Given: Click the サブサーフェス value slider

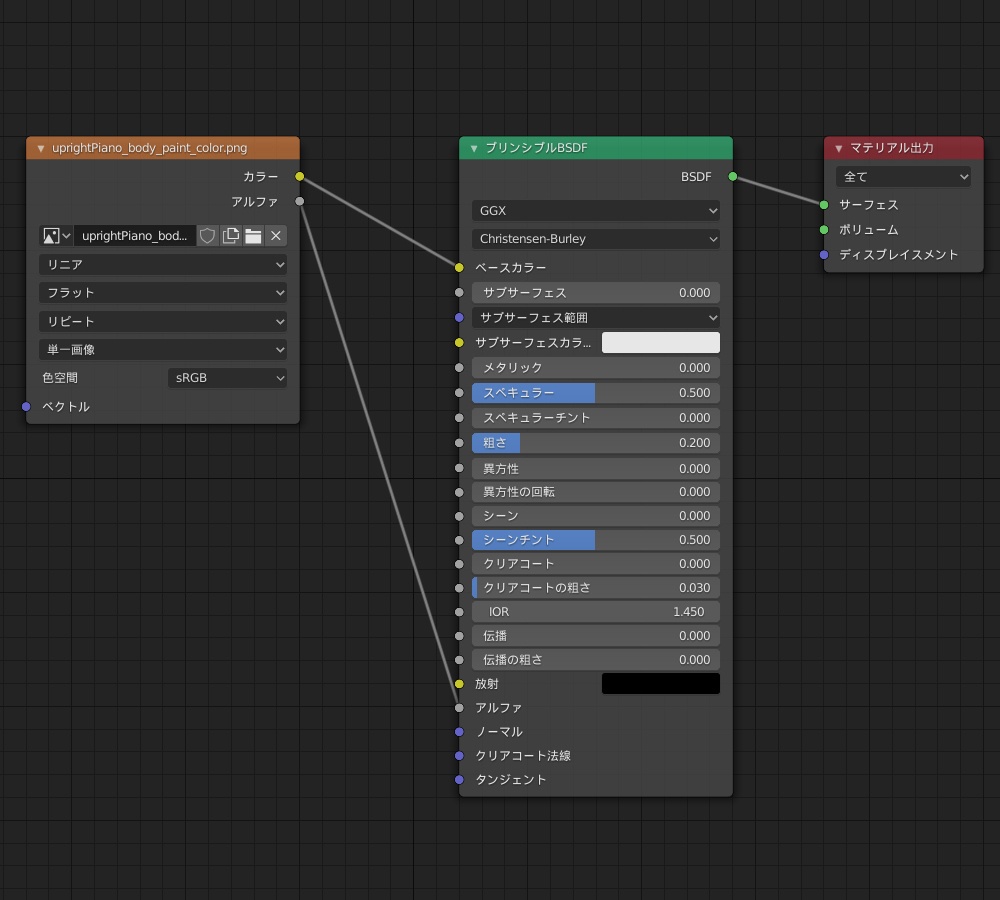Looking at the screenshot, I should tap(596, 293).
